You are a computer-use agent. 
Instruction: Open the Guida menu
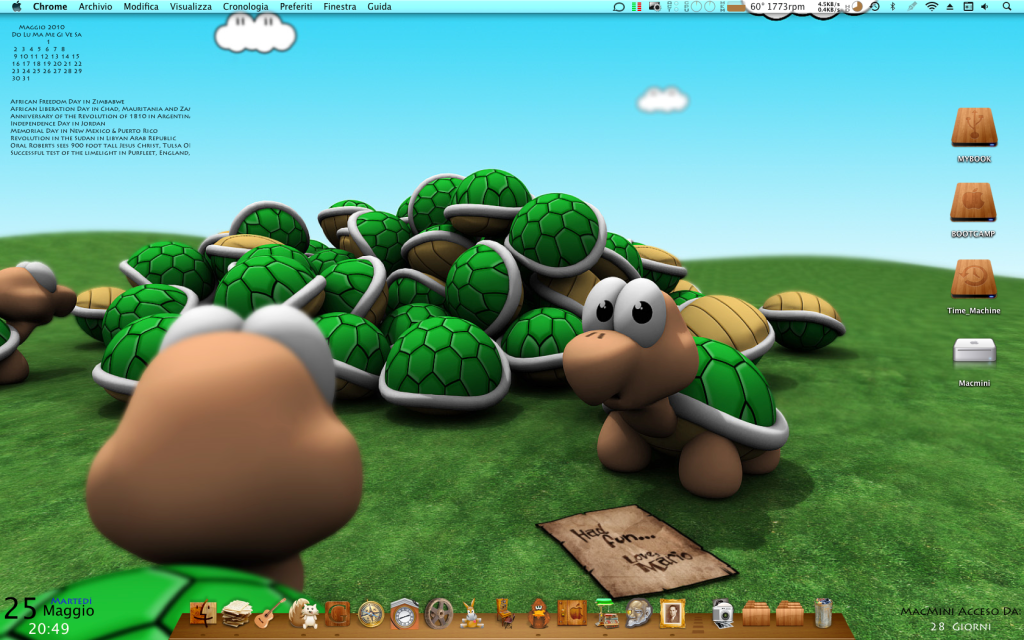pyautogui.click(x=379, y=7)
